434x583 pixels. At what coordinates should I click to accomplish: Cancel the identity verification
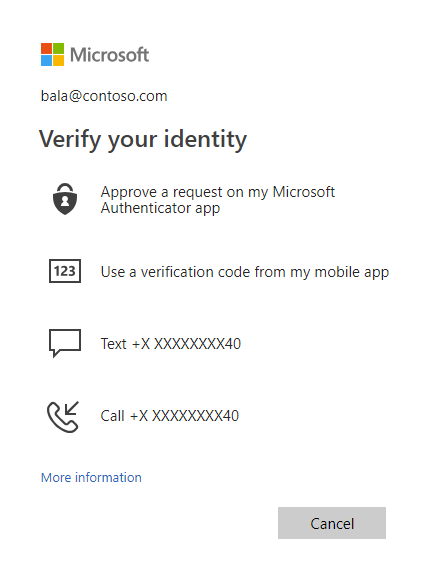[332, 523]
